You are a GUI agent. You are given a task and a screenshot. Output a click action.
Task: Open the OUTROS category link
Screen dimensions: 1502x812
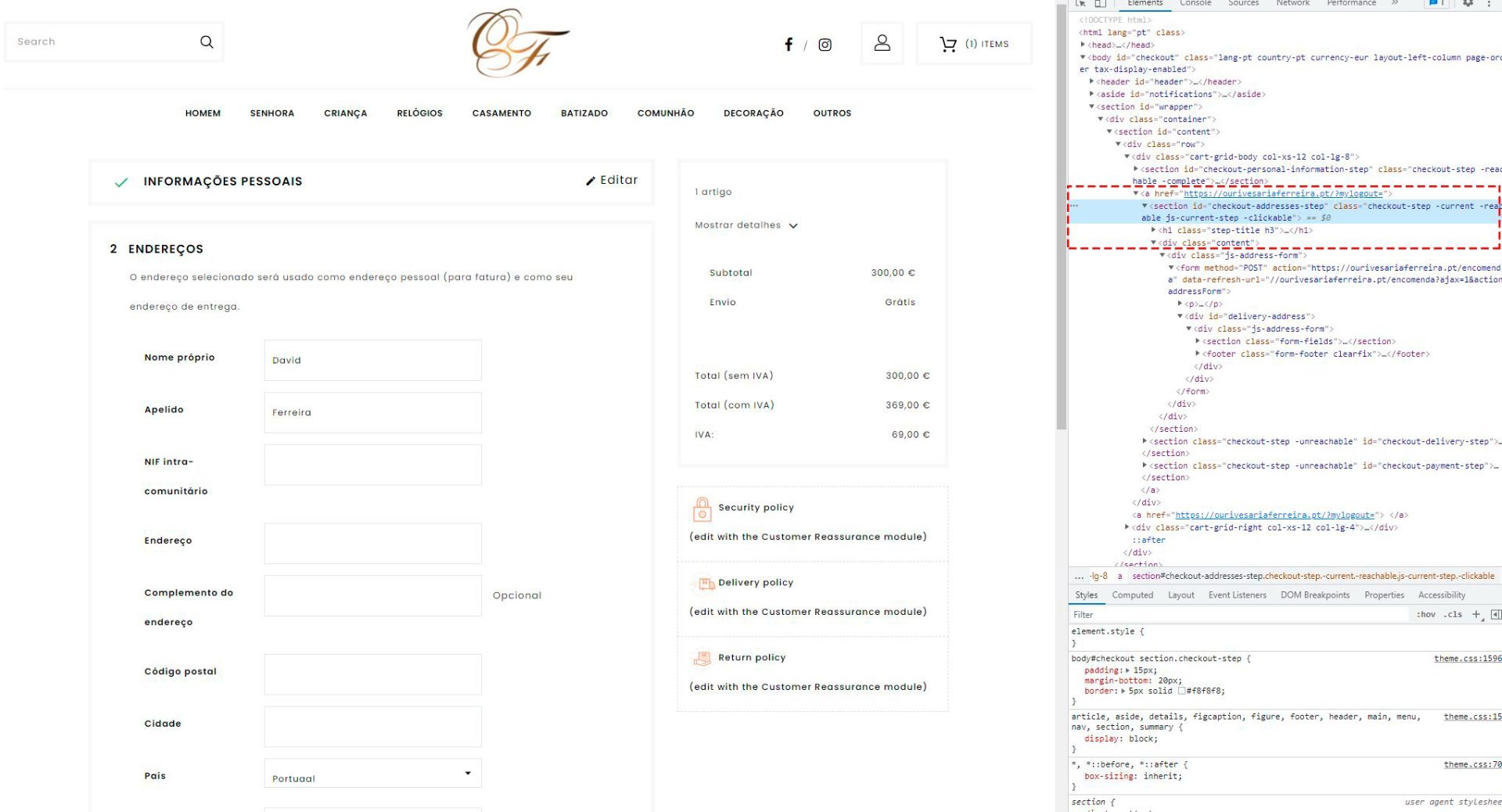832,113
